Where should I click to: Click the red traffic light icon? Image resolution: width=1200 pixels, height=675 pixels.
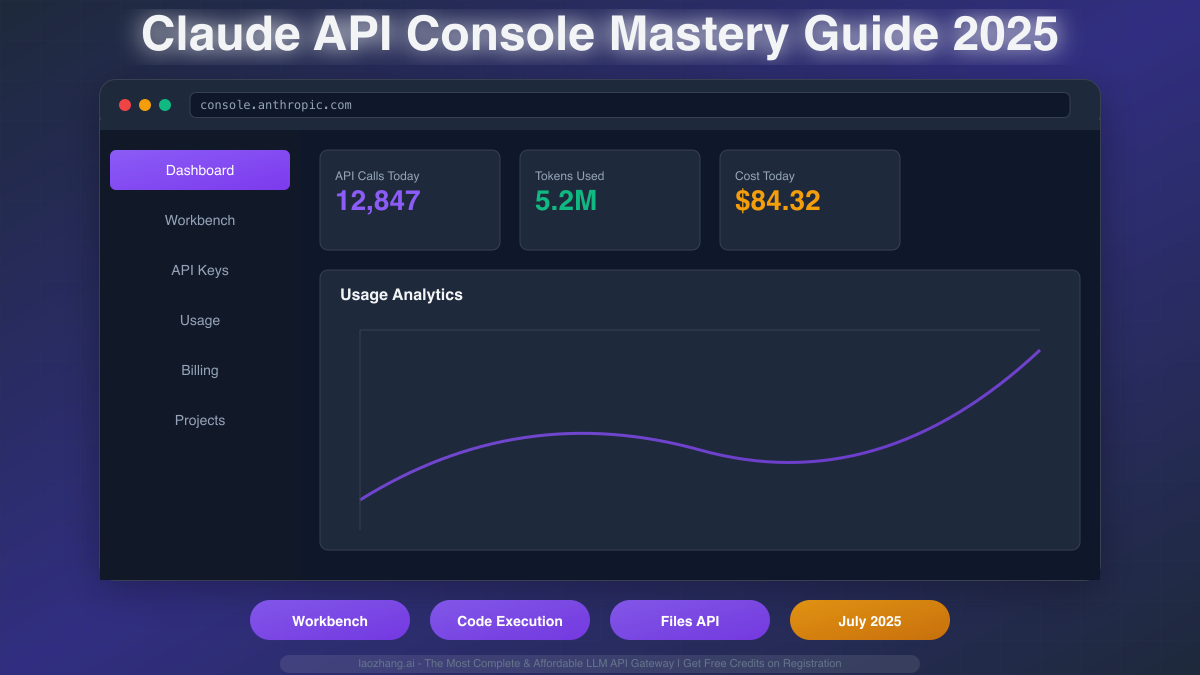(124, 104)
